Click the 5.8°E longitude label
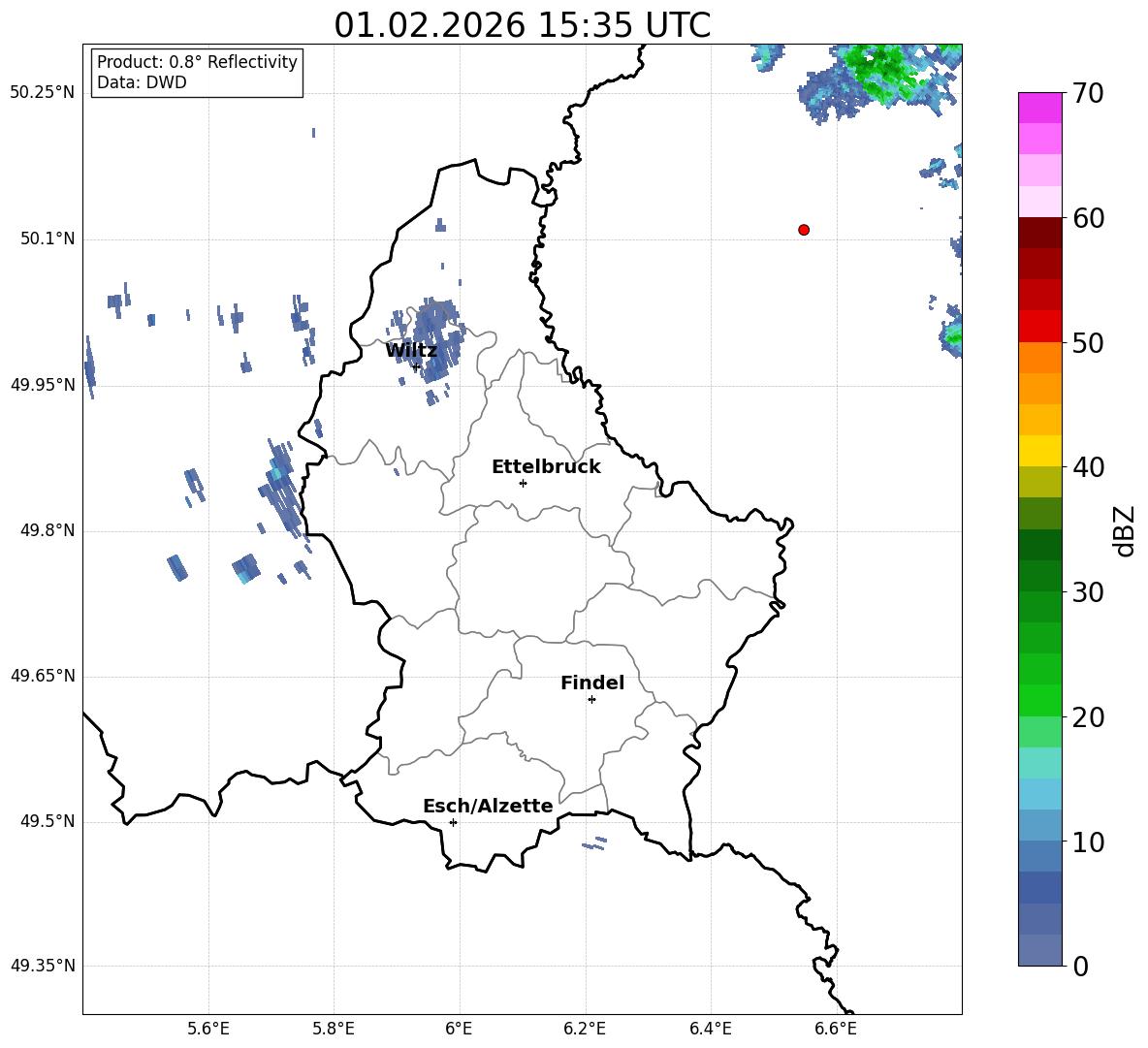The height and width of the screenshot is (1048, 1148). (x=334, y=1029)
